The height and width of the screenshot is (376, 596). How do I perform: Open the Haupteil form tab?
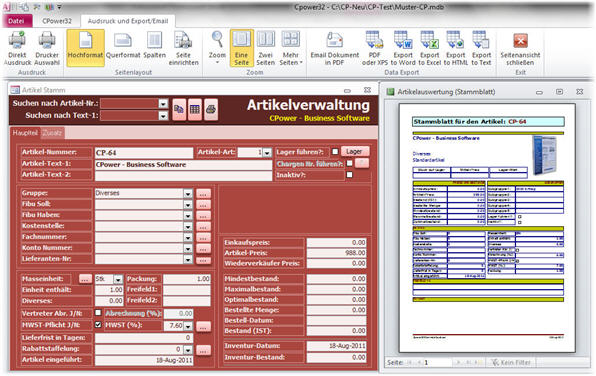tap(25, 133)
